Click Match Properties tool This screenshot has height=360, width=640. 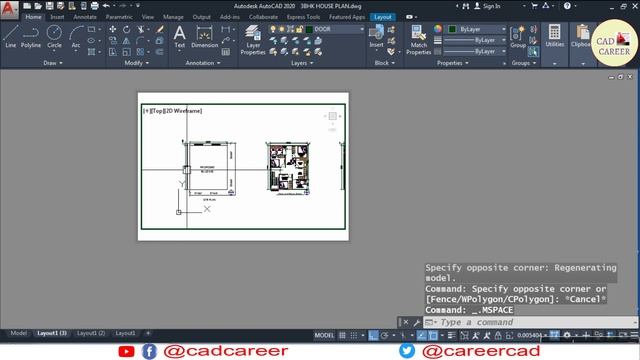(418, 40)
